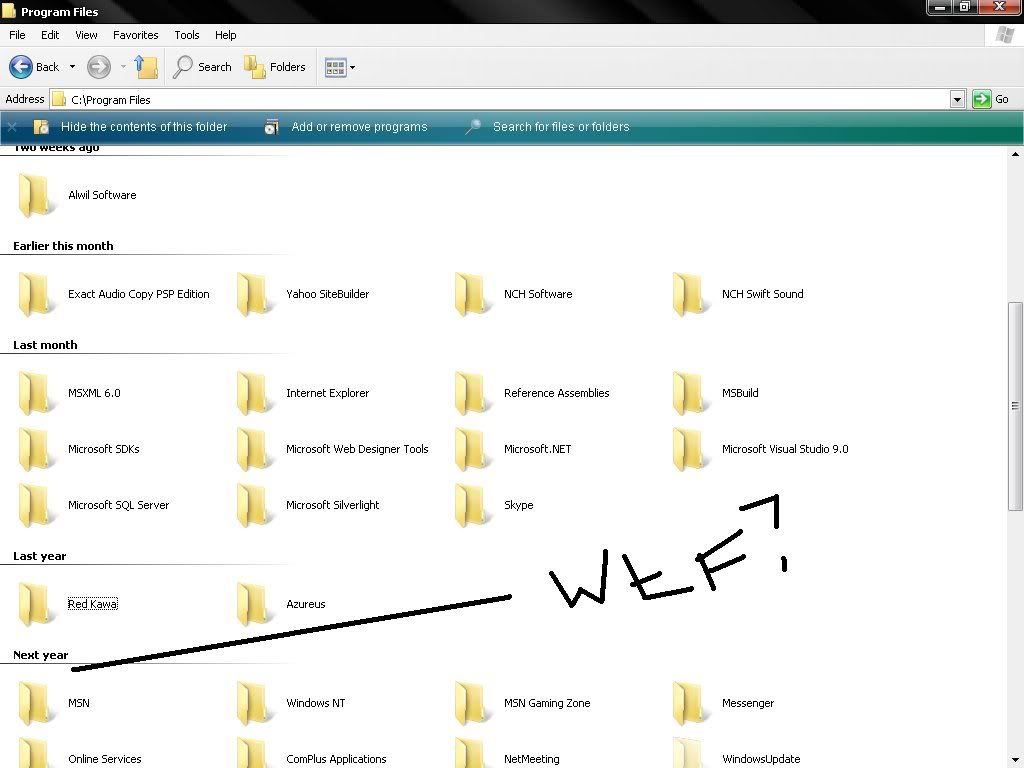1024x768 pixels.
Task: Click the 'Earlier this month' group header
Action: click(x=63, y=246)
